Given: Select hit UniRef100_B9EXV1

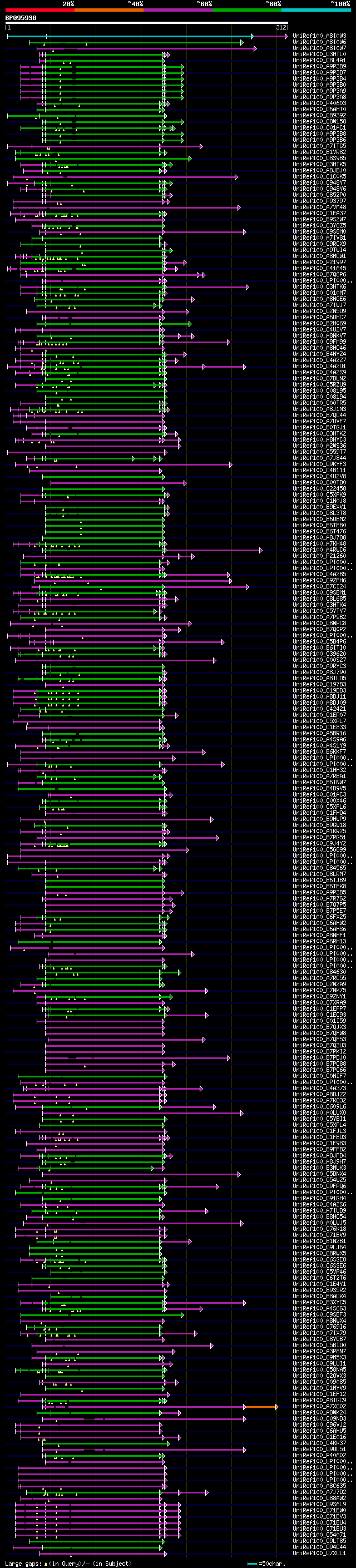Looking at the screenshot, I should click(x=319, y=507).
